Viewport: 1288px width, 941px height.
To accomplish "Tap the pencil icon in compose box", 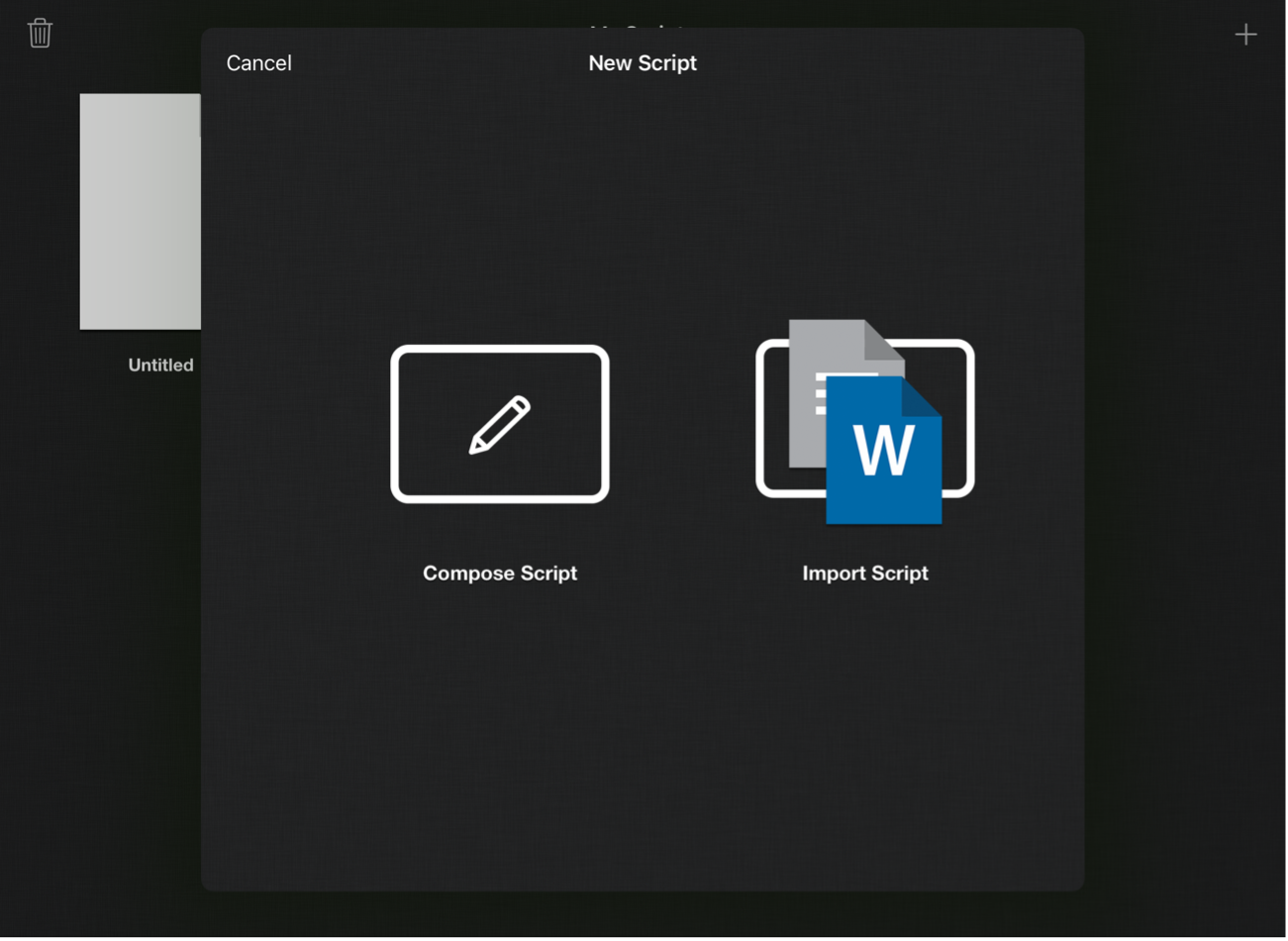I will click(x=500, y=425).
